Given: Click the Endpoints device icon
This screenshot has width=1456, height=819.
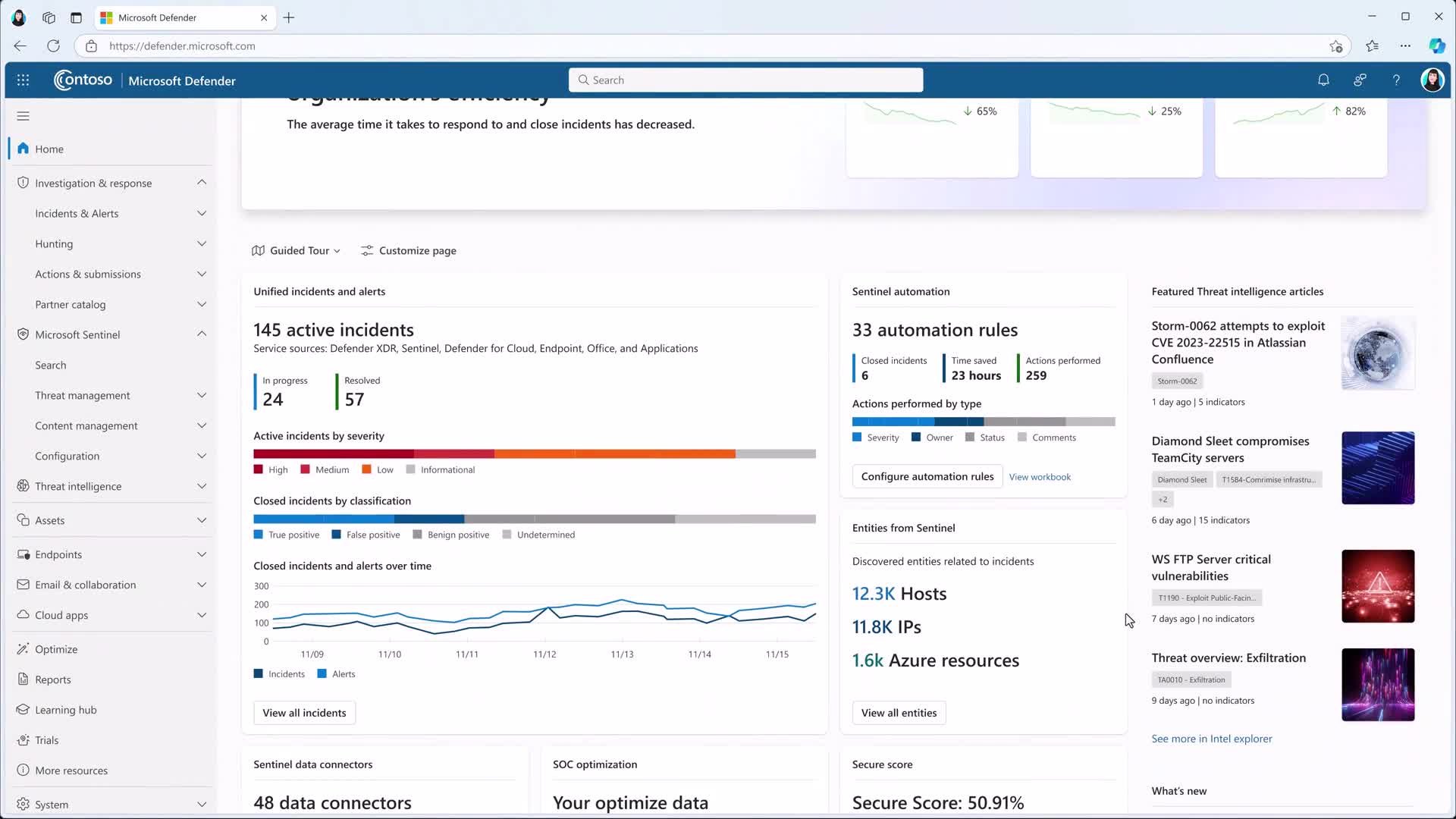Looking at the screenshot, I should (23, 554).
